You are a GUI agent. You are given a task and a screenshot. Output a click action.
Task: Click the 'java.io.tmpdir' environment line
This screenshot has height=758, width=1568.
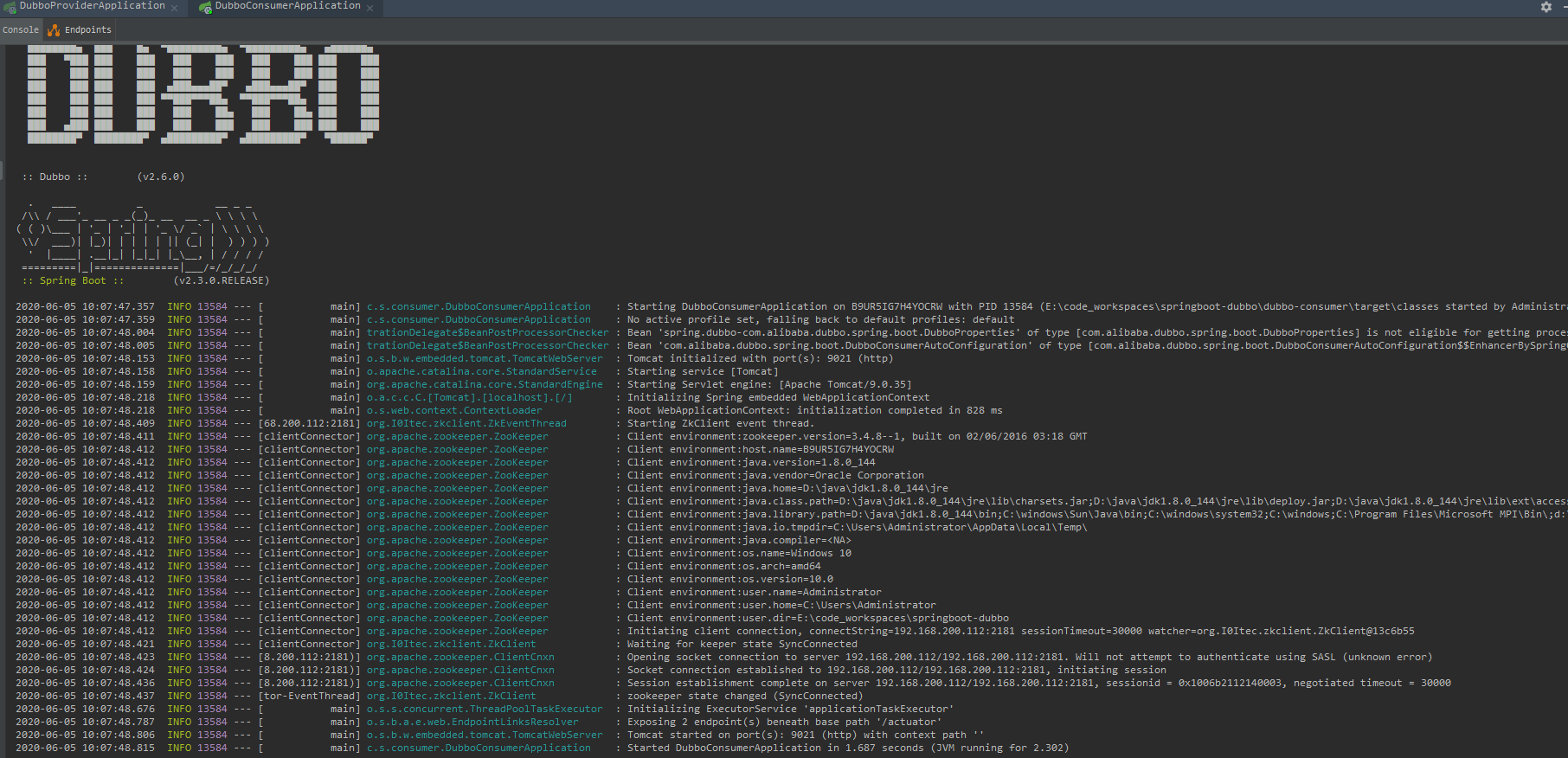(857, 527)
